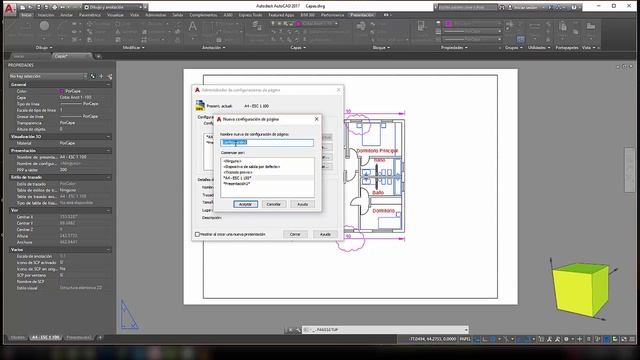Screen dimensions: 640x360
Task: Open the status bar customization menu icon
Action: point(632,339)
